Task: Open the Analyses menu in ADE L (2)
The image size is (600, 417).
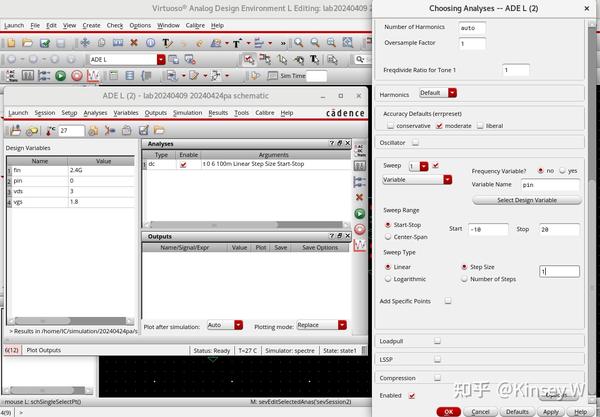Action: [95, 113]
